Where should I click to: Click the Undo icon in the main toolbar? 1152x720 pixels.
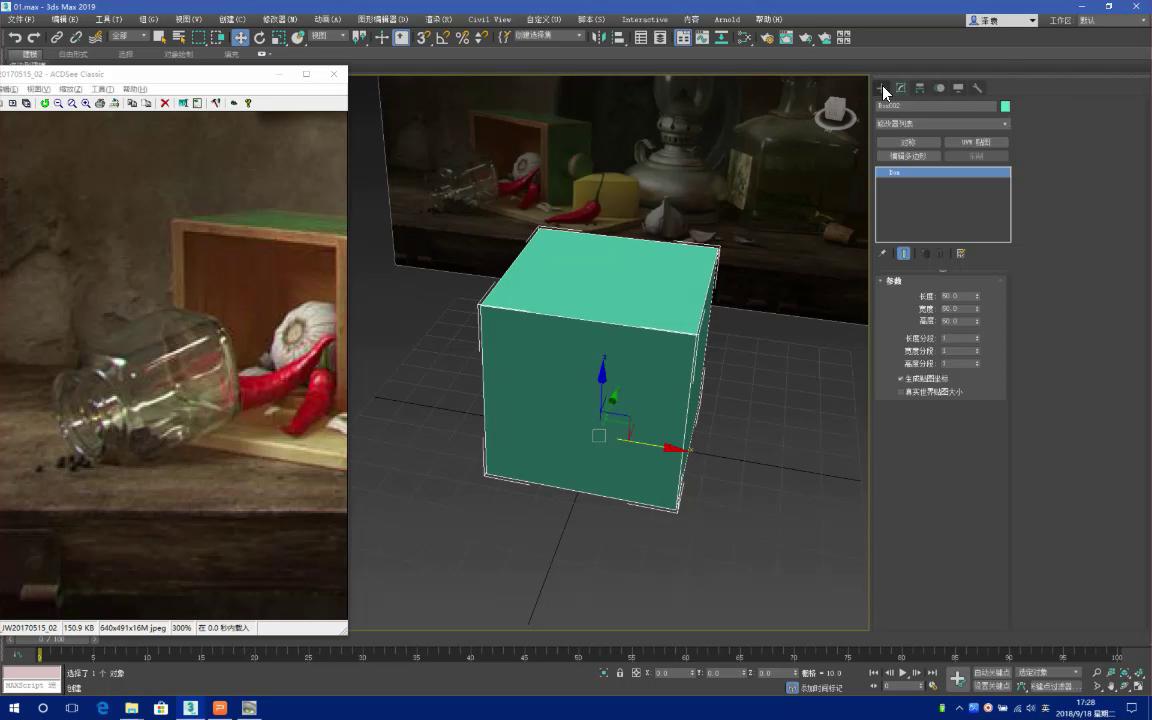pos(16,37)
